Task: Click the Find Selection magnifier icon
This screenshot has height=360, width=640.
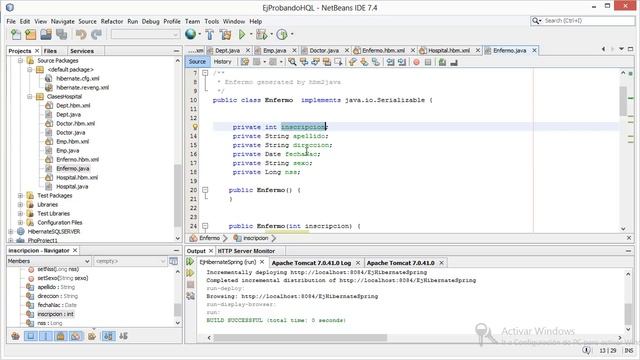Action: click(x=292, y=62)
